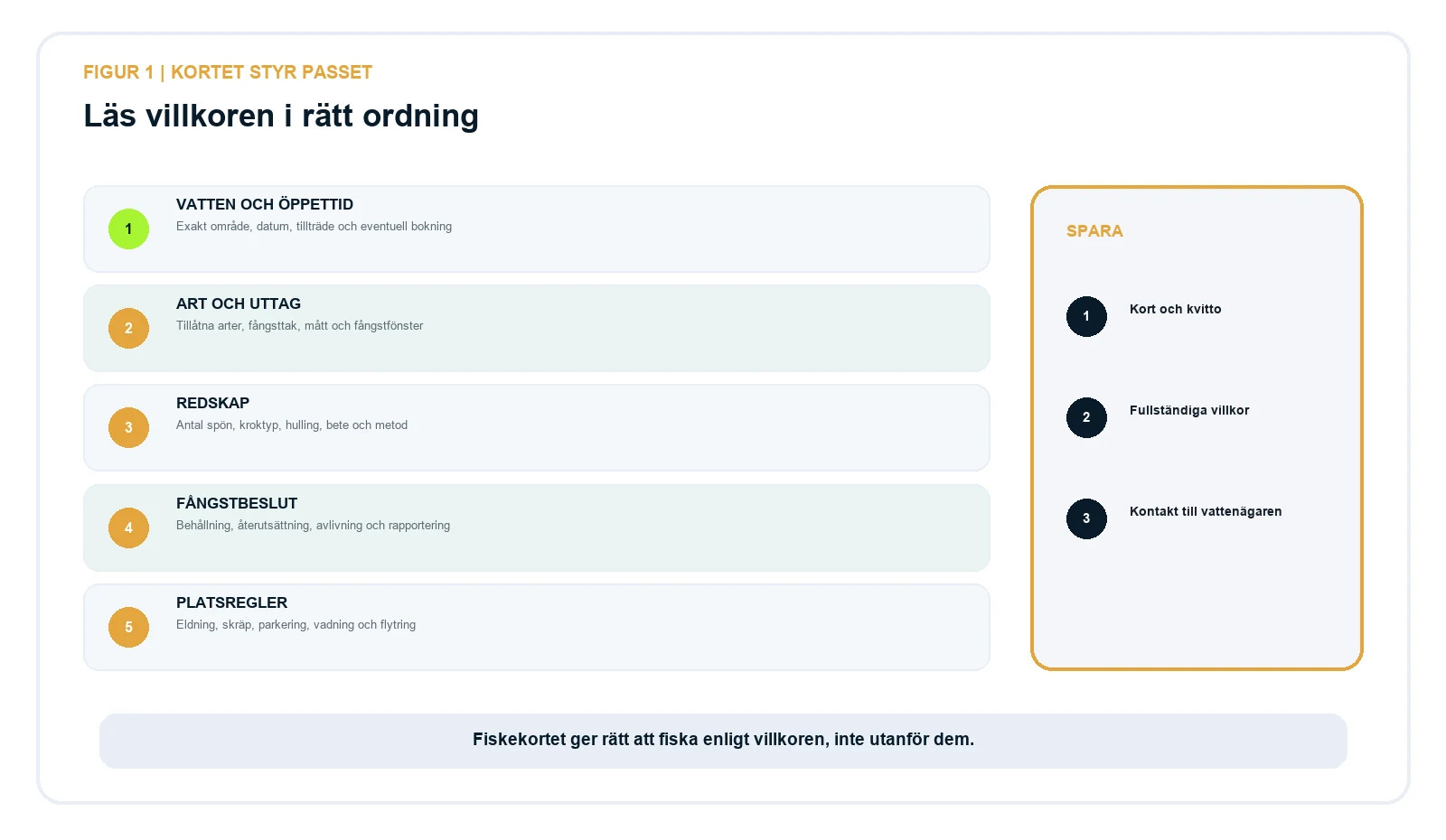The image size is (1446, 840).
Task: Click the green step 1 circle
Action: 128,229
